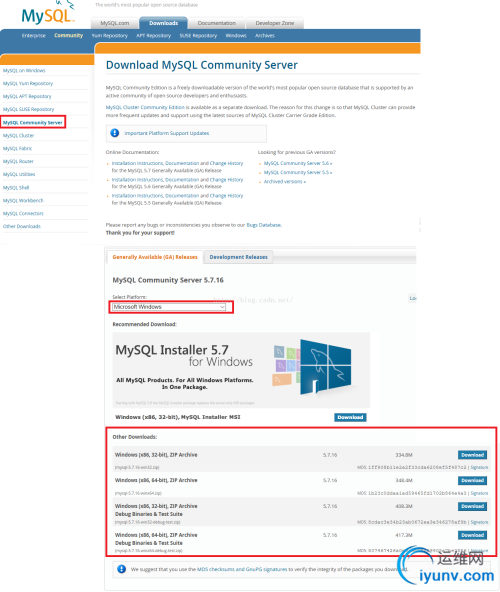Click Windows in the blue navigation bar
The height and width of the screenshot is (592, 500).
(236, 35)
